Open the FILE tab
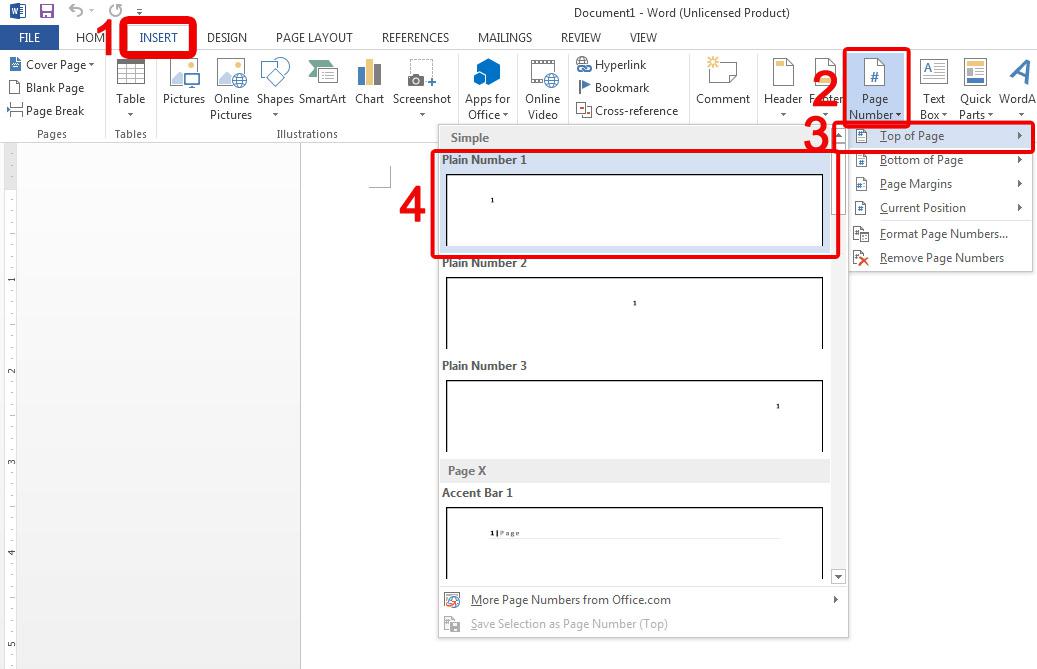The width and height of the screenshot is (1037, 669). [29, 38]
